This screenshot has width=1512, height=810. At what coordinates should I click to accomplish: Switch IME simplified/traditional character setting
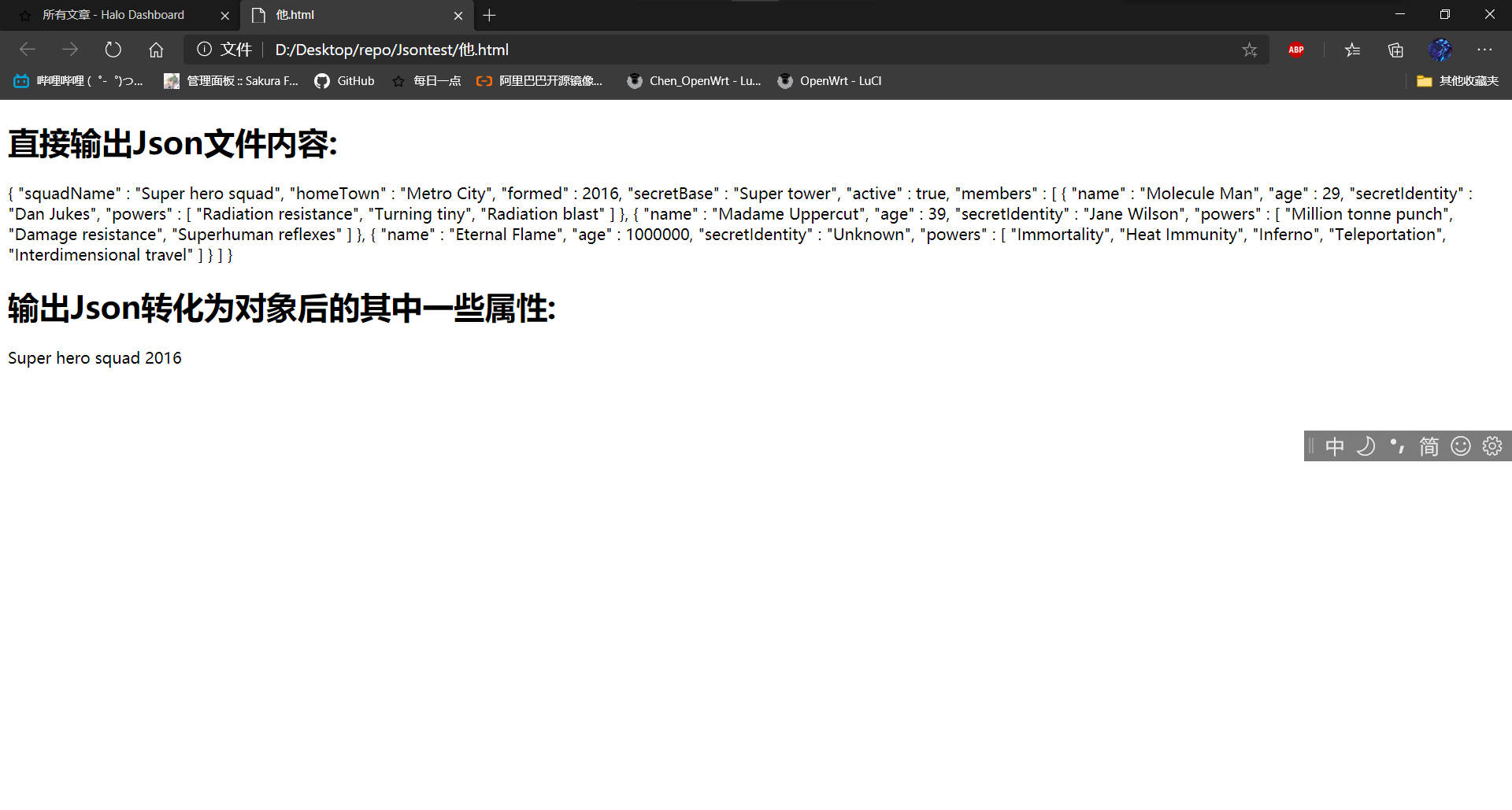(x=1429, y=446)
